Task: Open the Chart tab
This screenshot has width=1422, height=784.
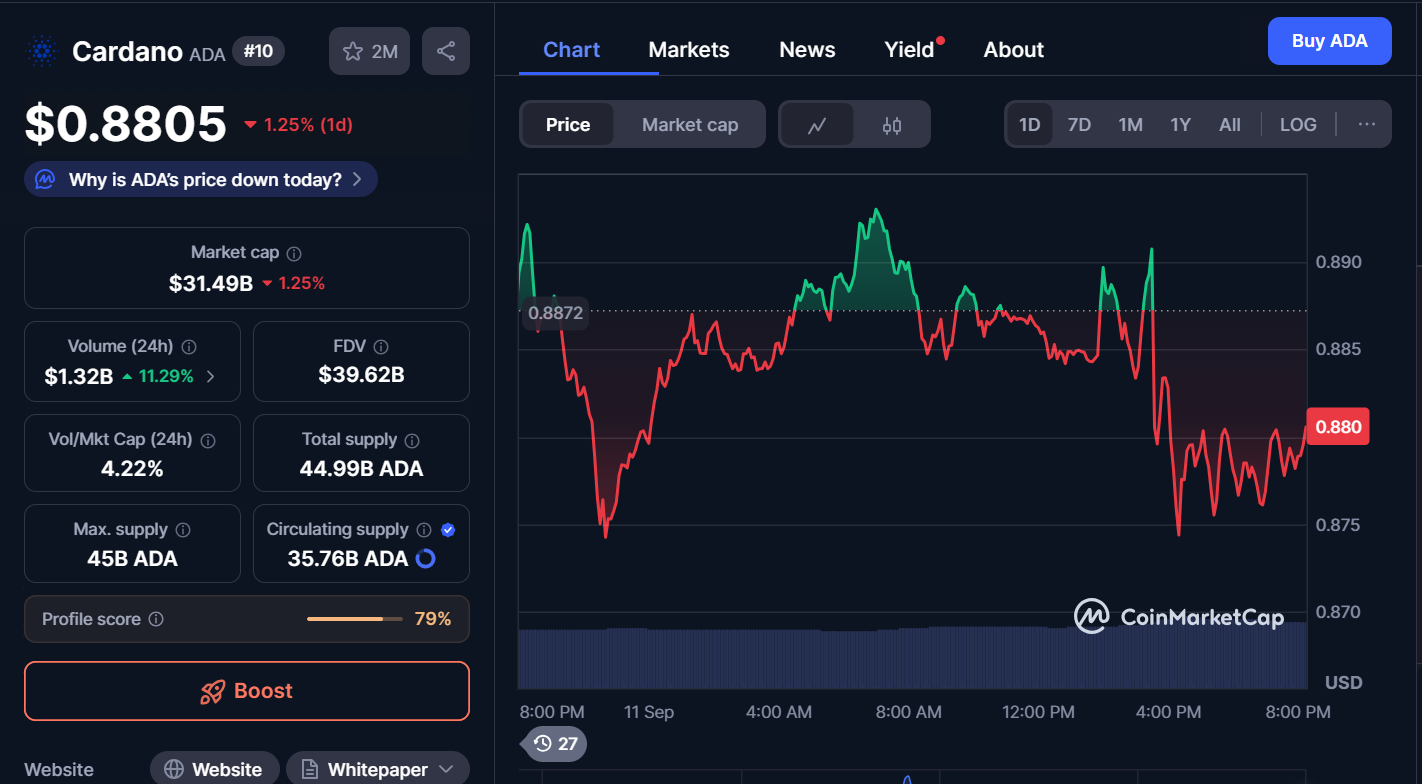Action: (571, 50)
